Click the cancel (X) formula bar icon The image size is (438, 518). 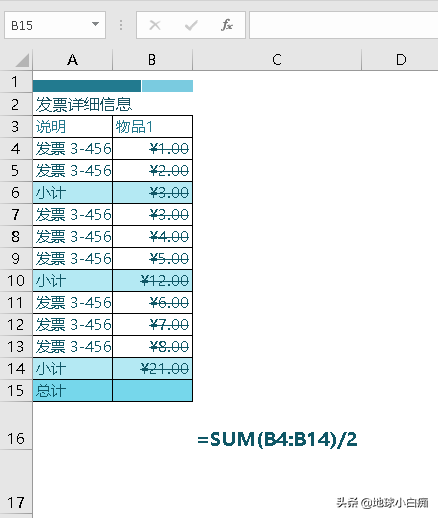point(155,25)
